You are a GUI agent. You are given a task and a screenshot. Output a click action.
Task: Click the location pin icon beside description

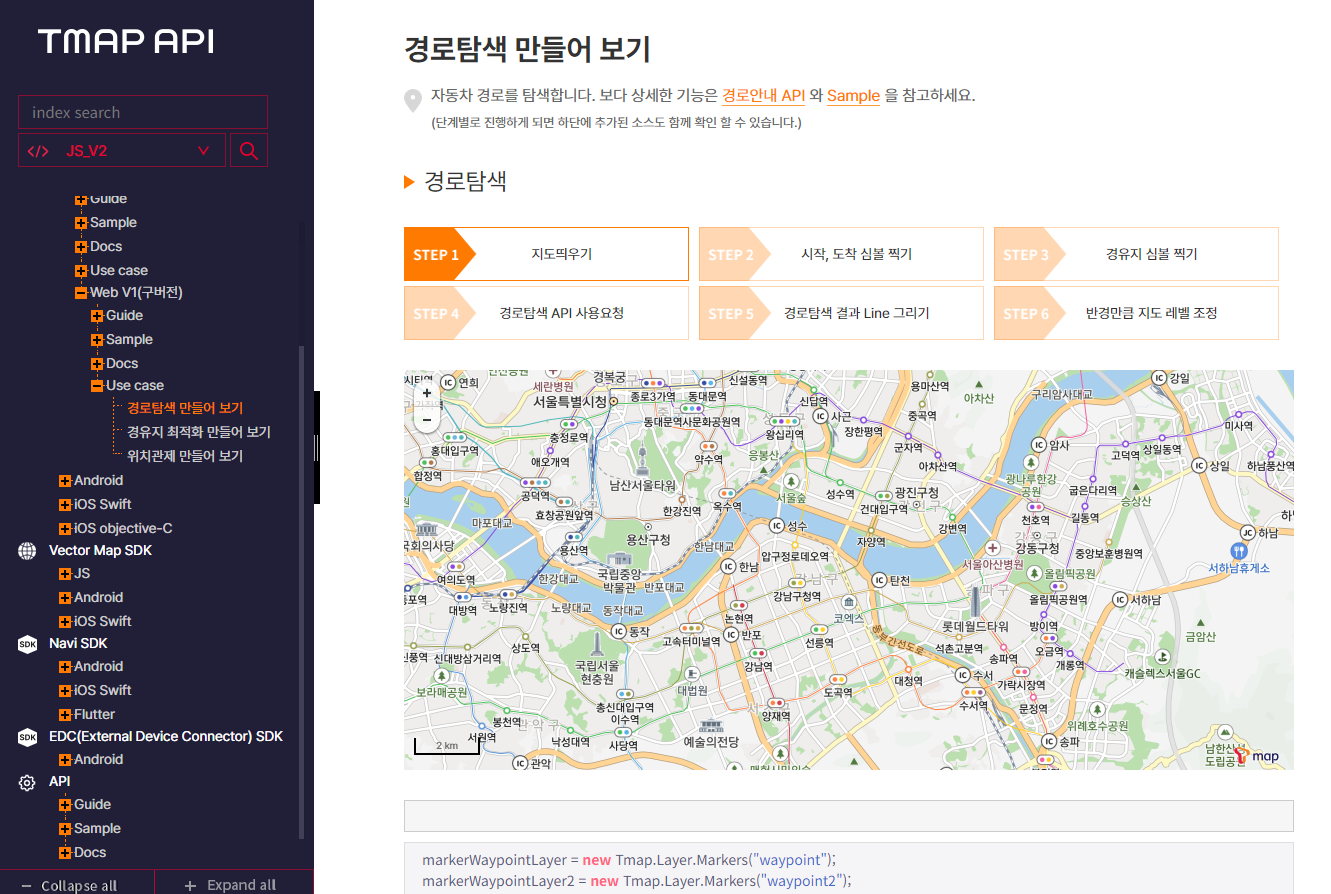click(x=413, y=100)
